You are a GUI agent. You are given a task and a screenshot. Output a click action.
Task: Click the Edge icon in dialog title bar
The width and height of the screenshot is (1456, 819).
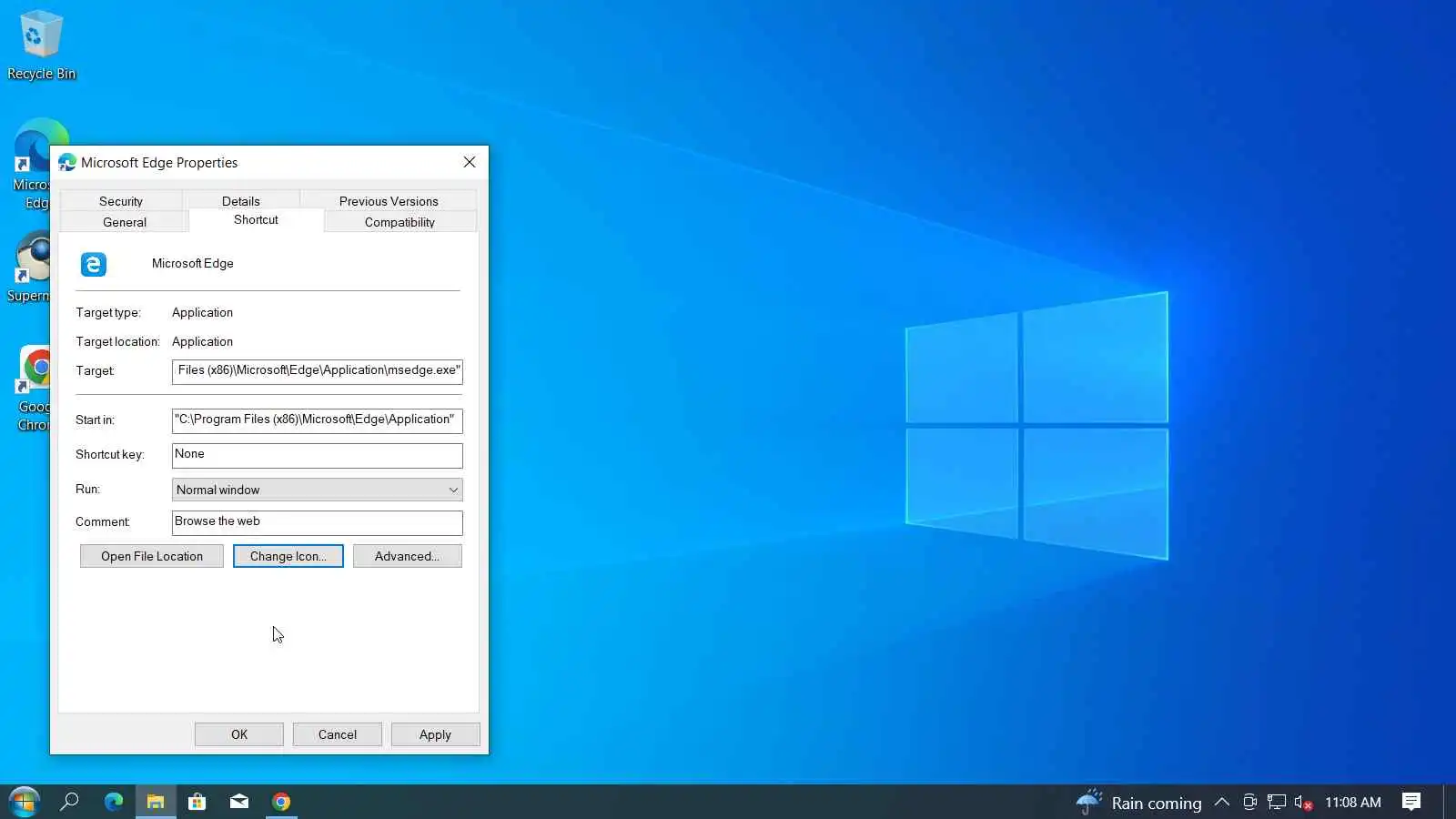[67, 163]
